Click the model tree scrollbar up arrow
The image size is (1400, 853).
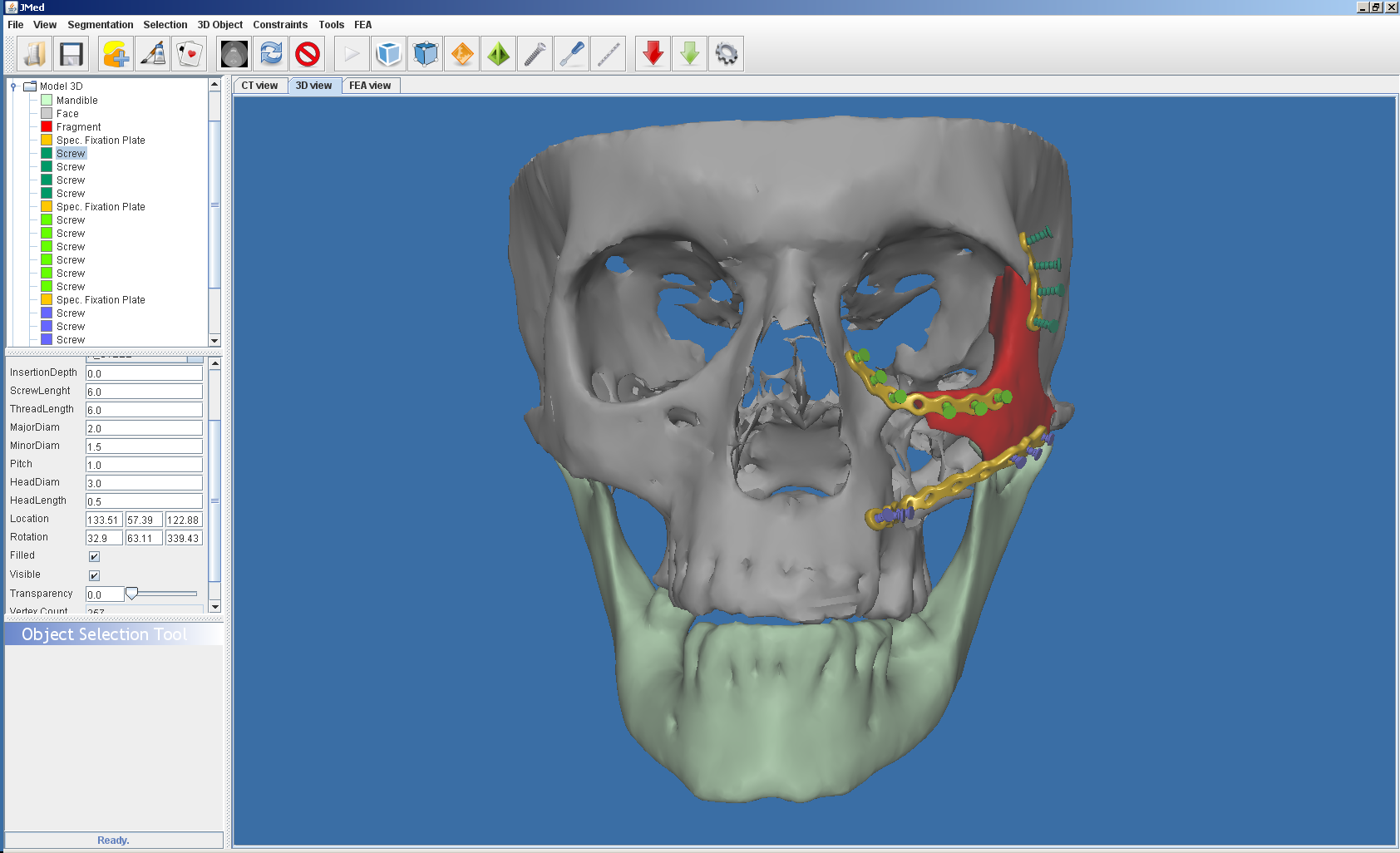[214, 84]
